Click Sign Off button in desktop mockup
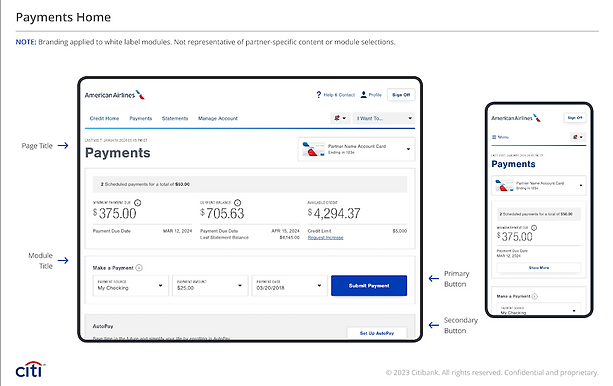The image size is (613, 386). [401, 95]
